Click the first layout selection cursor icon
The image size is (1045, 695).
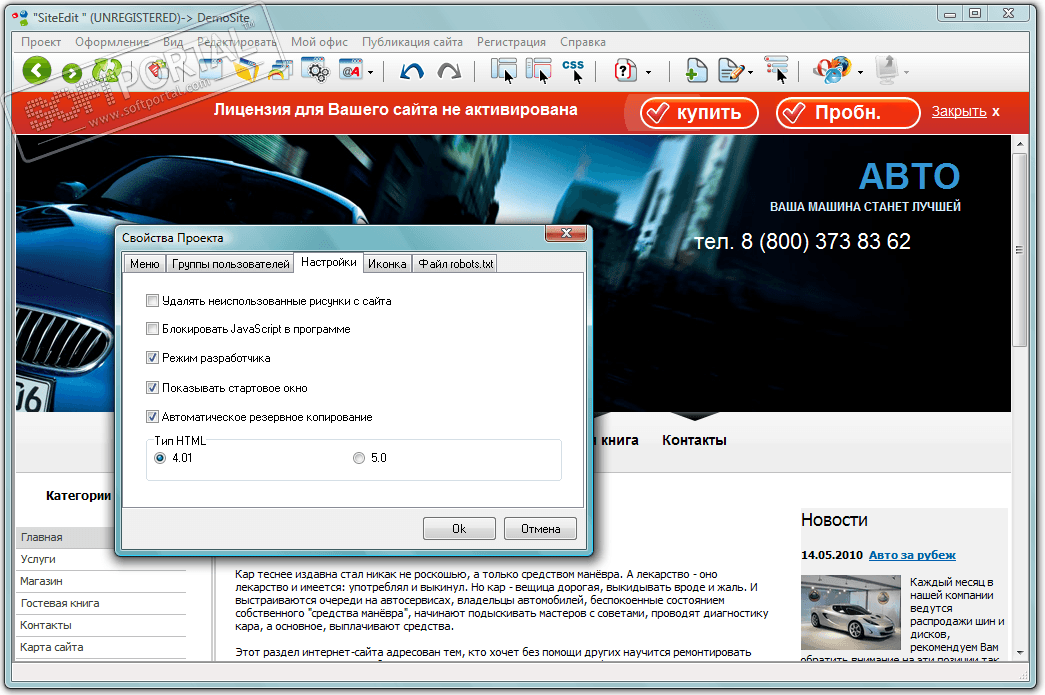504,71
